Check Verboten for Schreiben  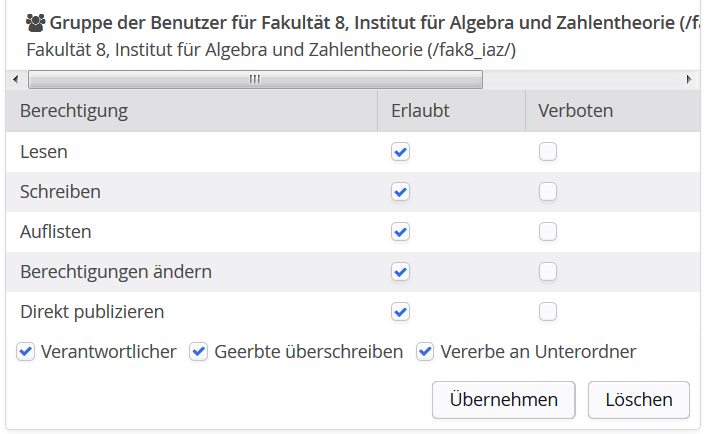[548, 192]
